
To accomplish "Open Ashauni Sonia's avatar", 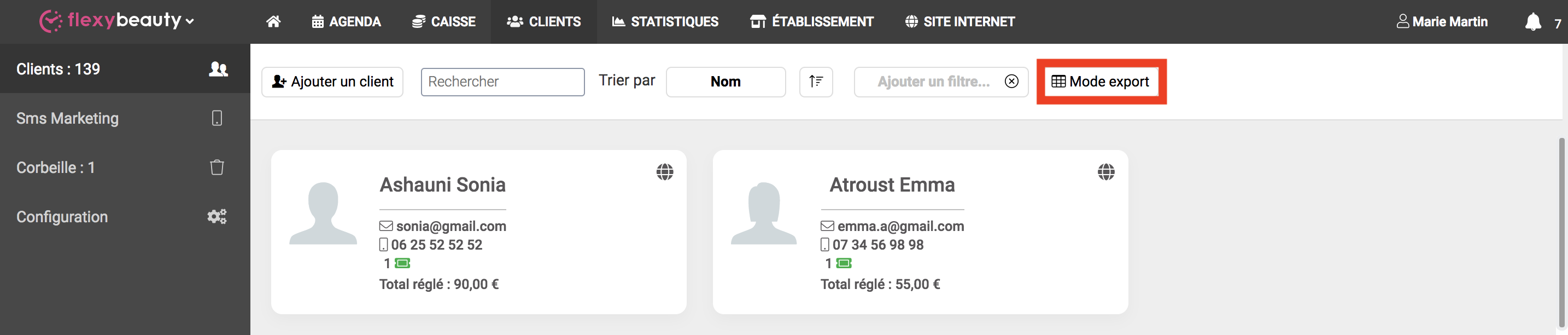I will point(323,213).
